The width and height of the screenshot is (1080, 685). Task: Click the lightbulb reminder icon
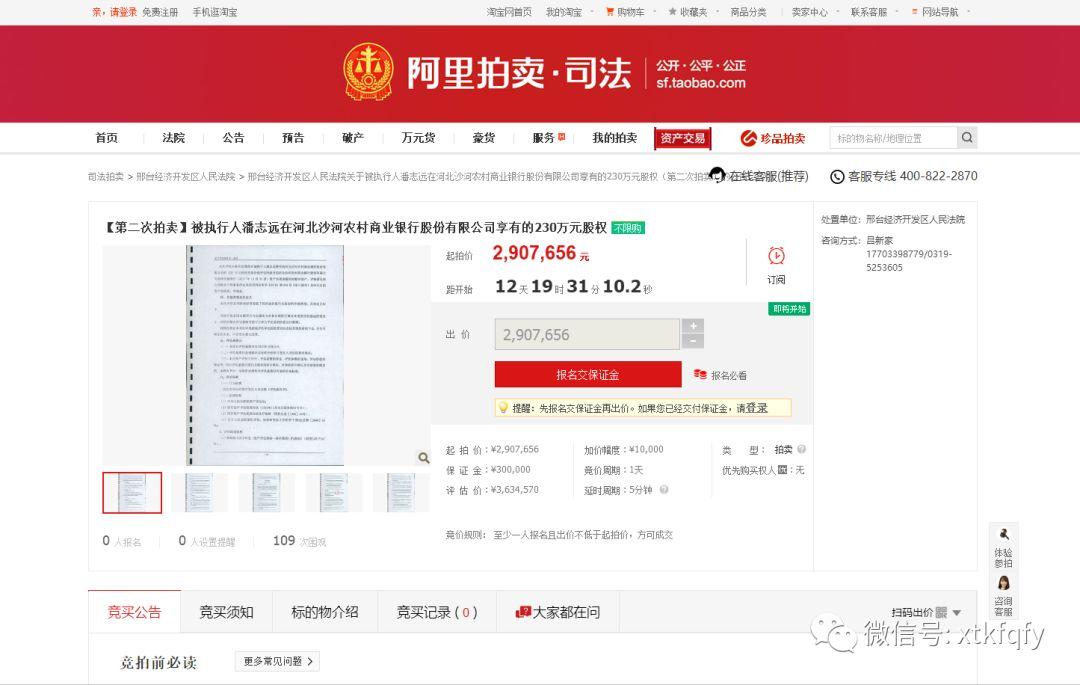(503, 408)
